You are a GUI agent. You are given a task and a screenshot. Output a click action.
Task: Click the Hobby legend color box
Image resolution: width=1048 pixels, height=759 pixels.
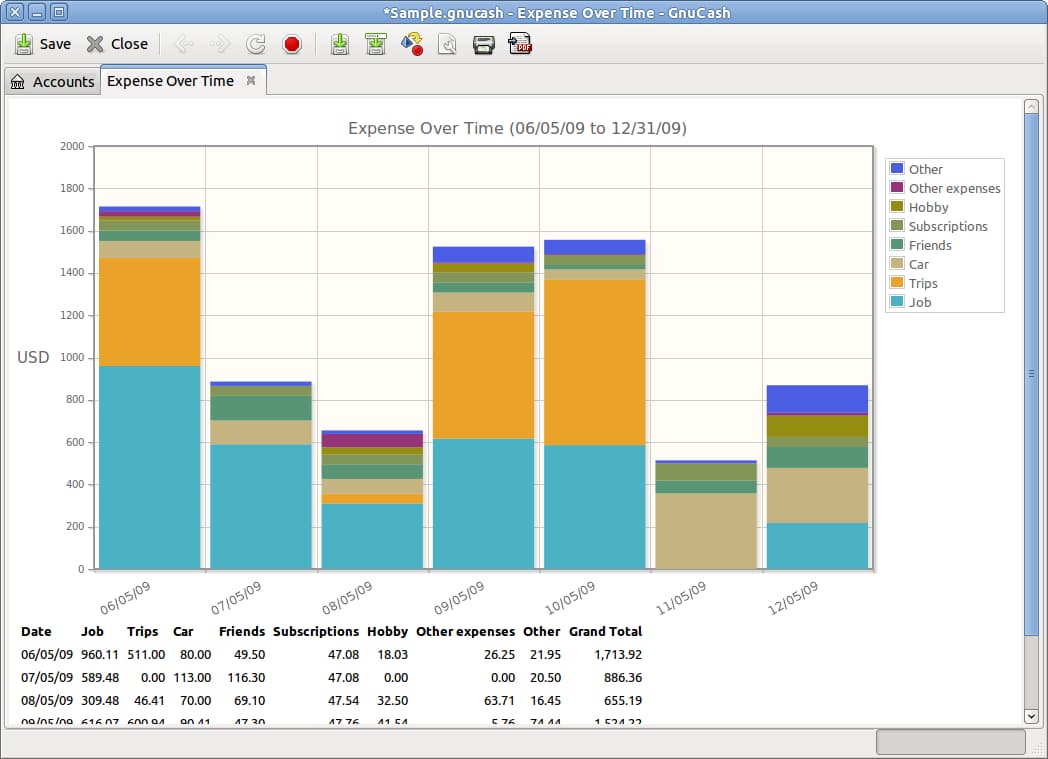pyautogui.click(x=899, y=207)
